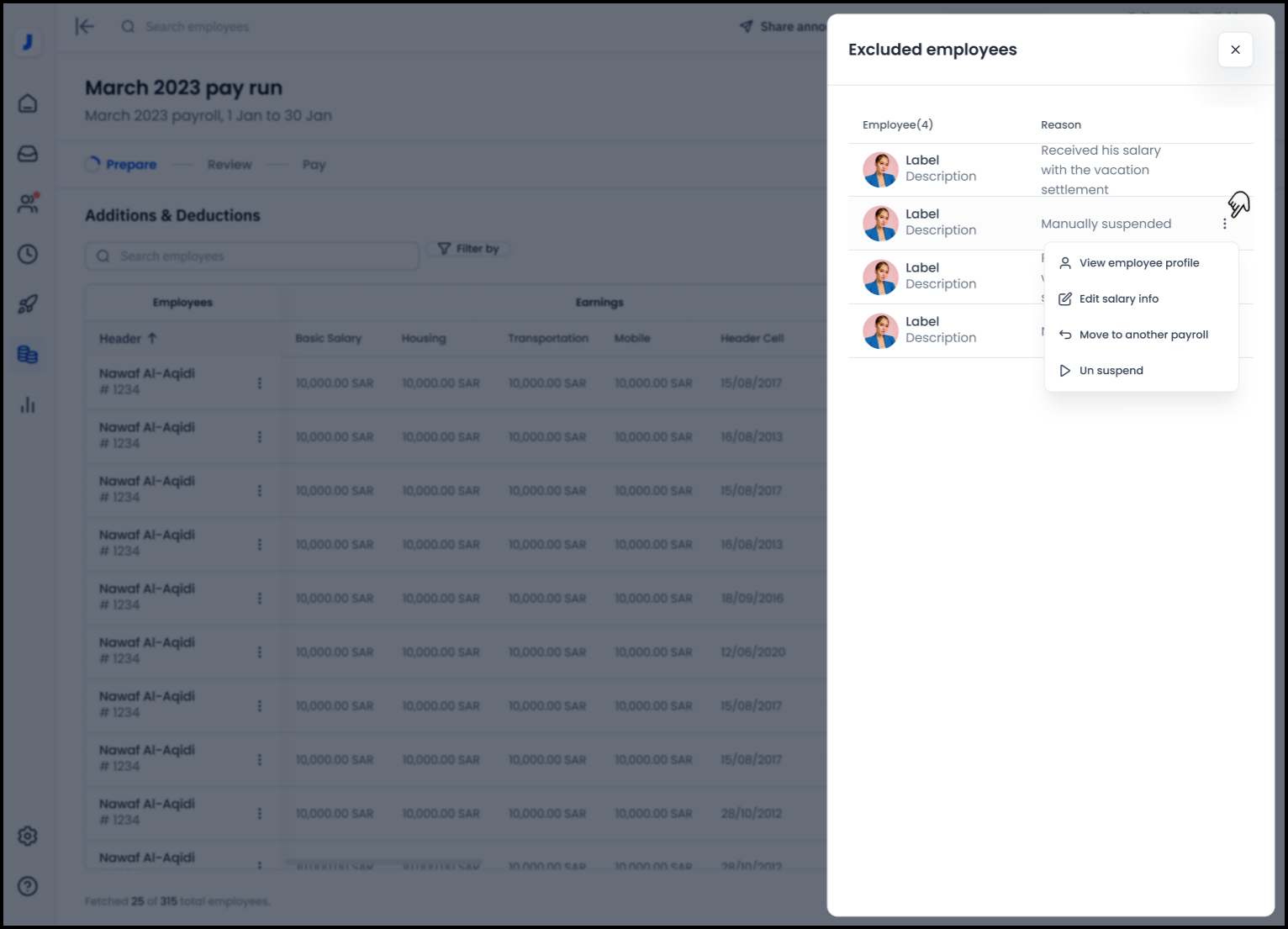The image size is (1288, 929).
Task: Click the Additions & Deductions search employees field
Action: [x=252, y=256]
